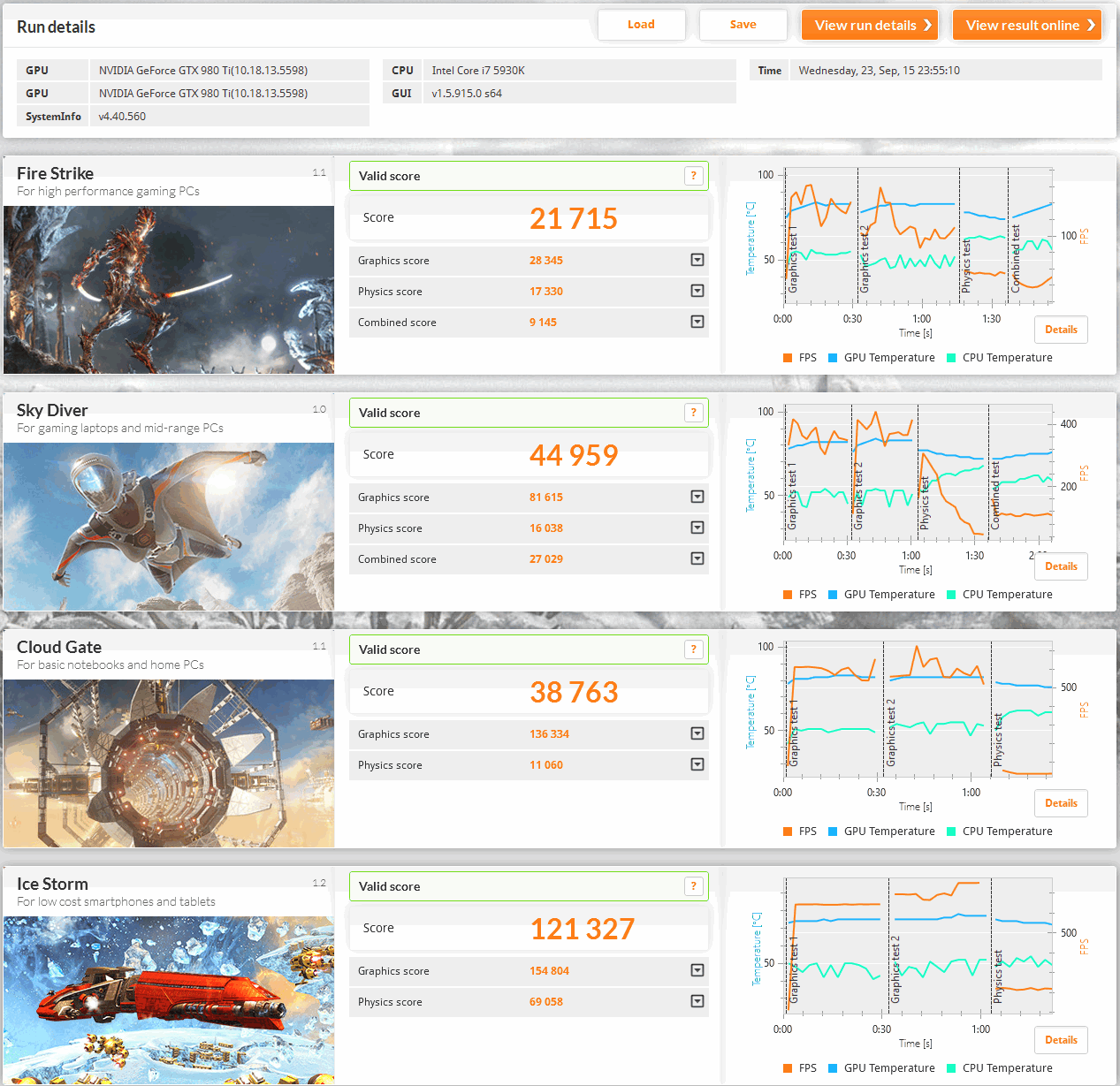Viewport: 1120px width, 1086px height.
Task: Click help icon in Fire Strike valid score
Action: [x=694, y=176]
